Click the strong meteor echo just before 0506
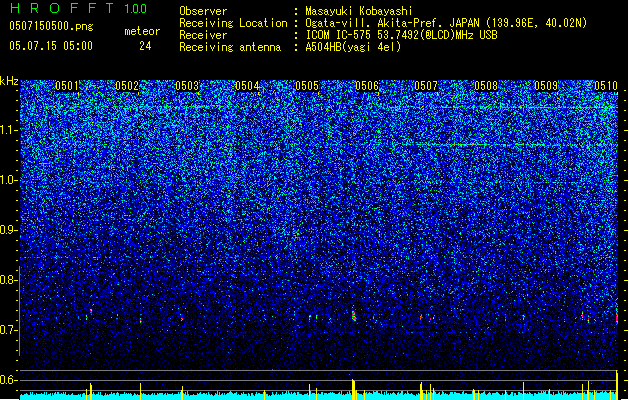The image size is (629, 400). [354, 315]
